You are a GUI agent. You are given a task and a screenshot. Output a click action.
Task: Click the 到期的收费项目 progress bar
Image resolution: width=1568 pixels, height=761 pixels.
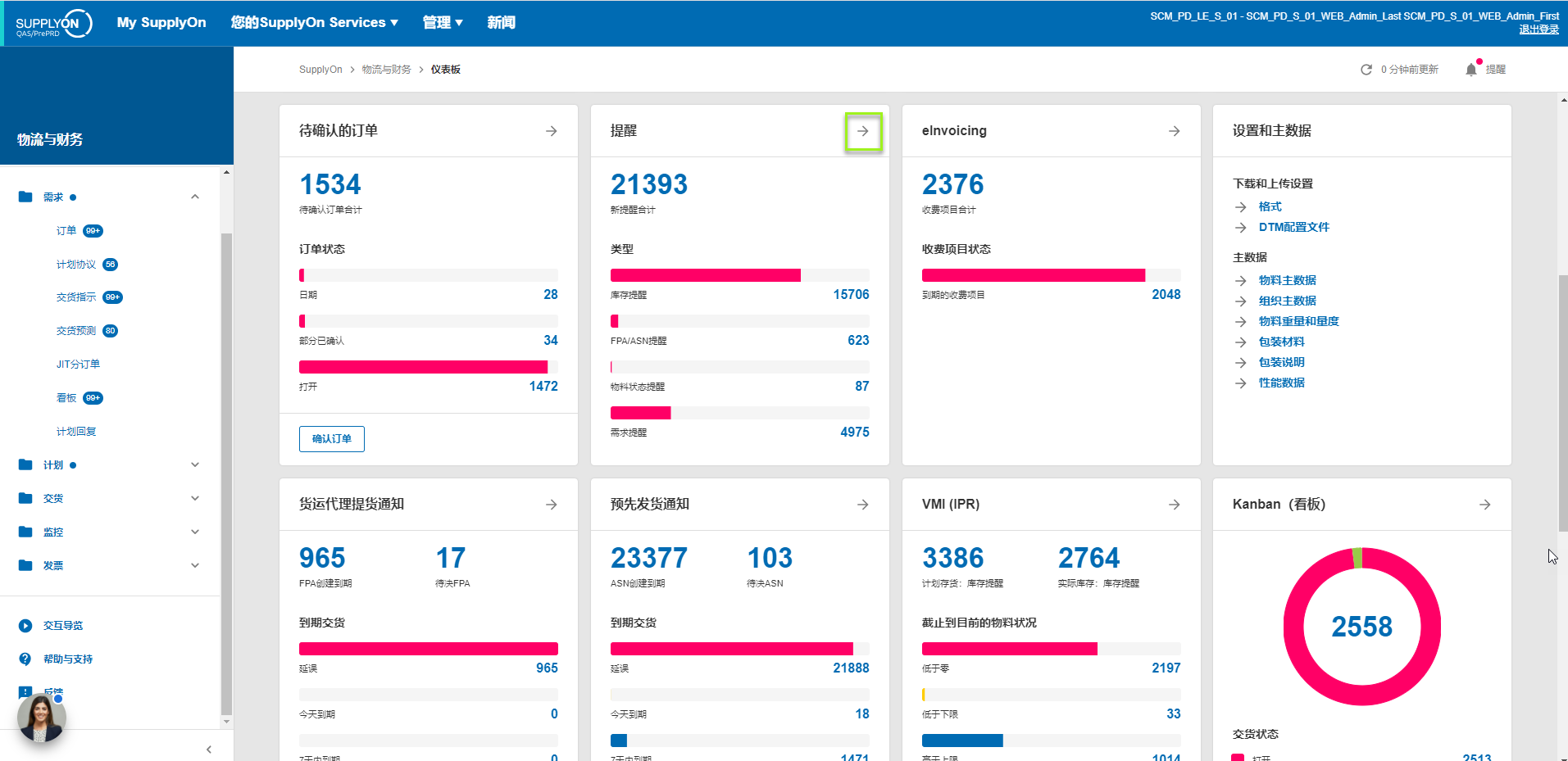click(1052, 275)
